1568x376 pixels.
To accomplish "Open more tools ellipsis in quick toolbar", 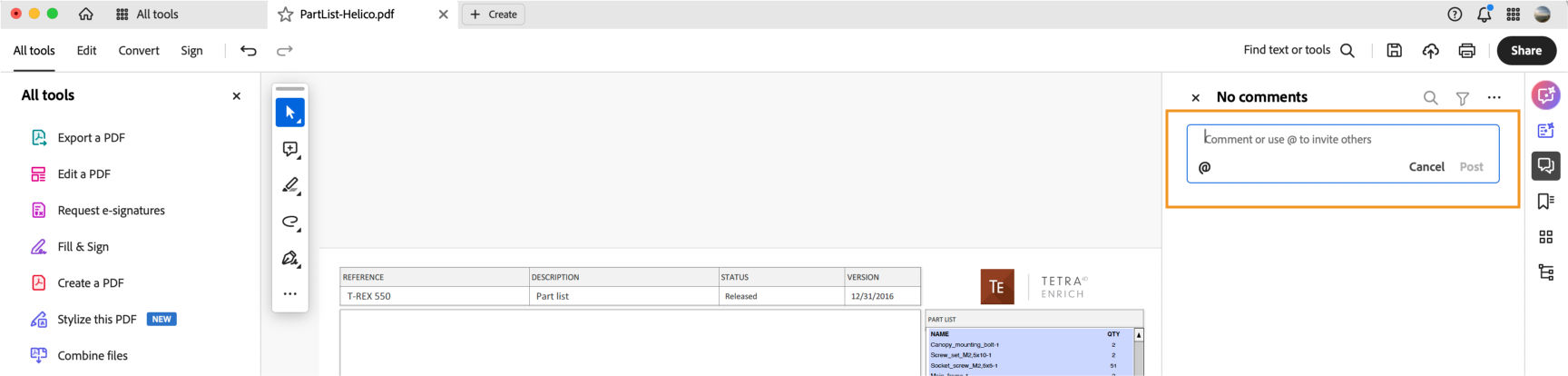I will (x=290, y=294).
